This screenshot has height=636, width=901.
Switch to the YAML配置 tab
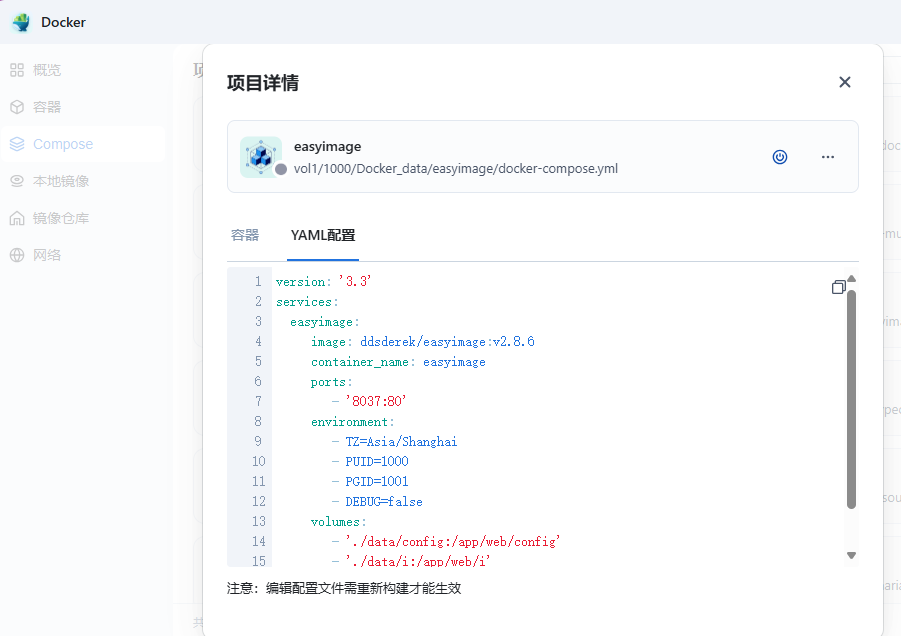[x=323, y=235]
